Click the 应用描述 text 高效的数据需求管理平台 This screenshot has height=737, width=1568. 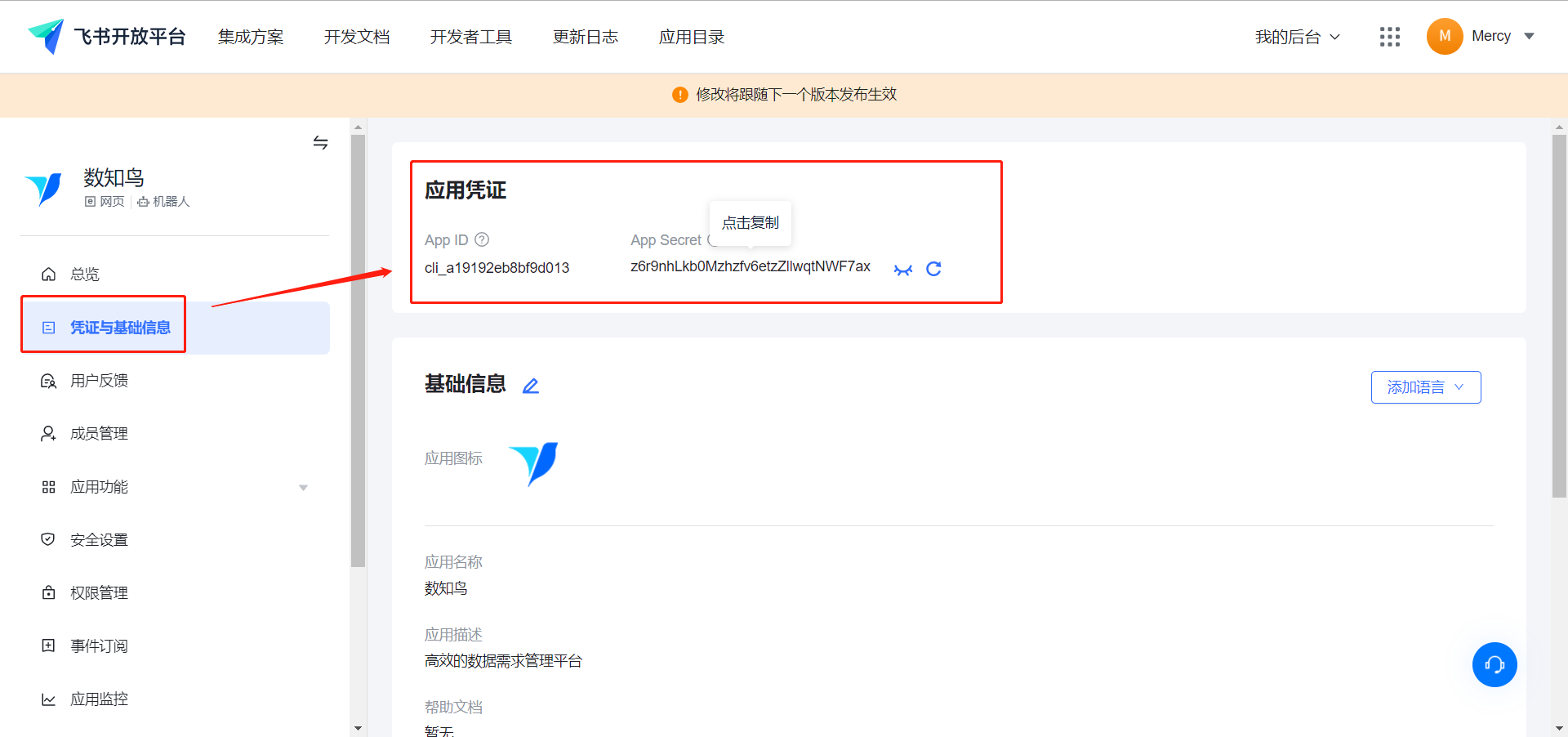point(503,661)
